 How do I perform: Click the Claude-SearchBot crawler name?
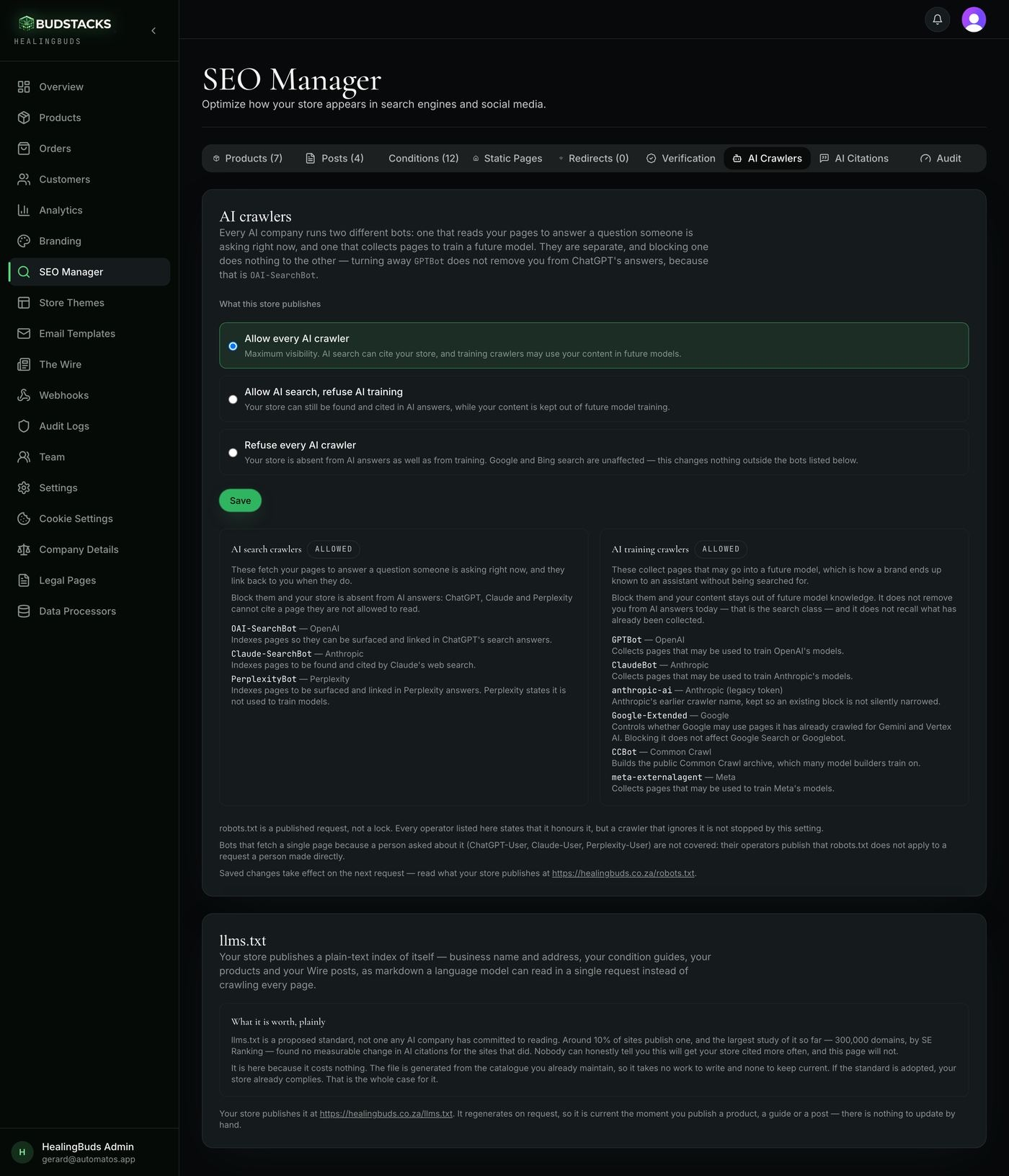tap(272, 654)
